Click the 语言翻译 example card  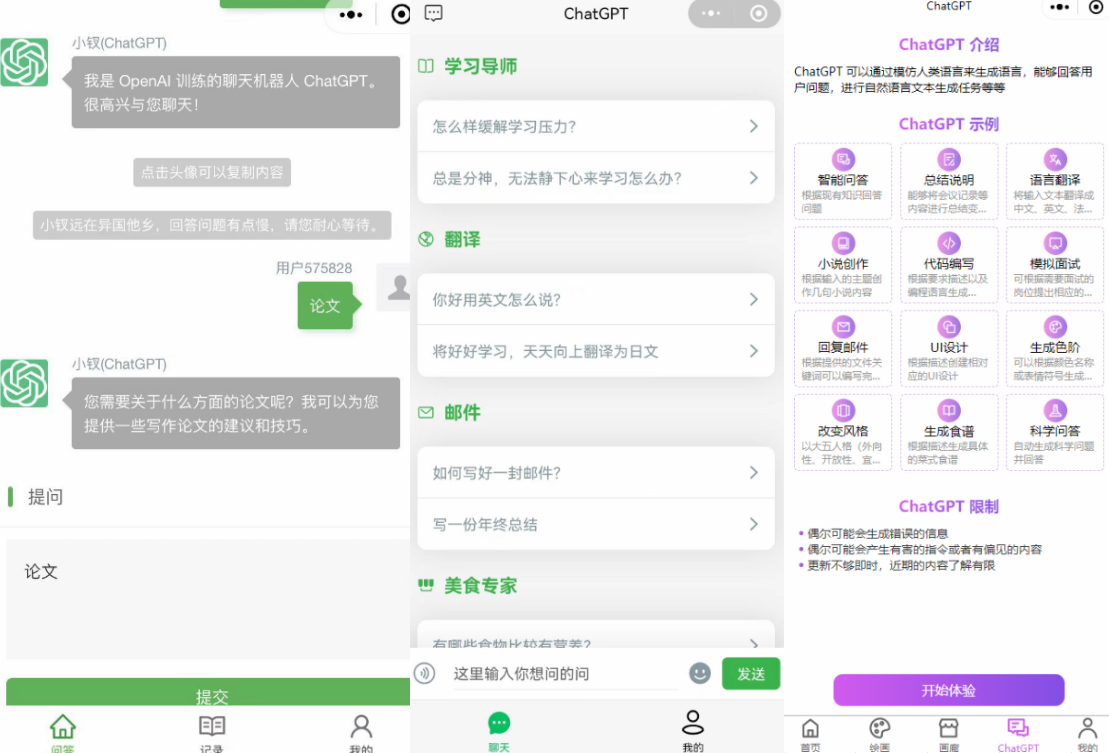(1055, 181)
